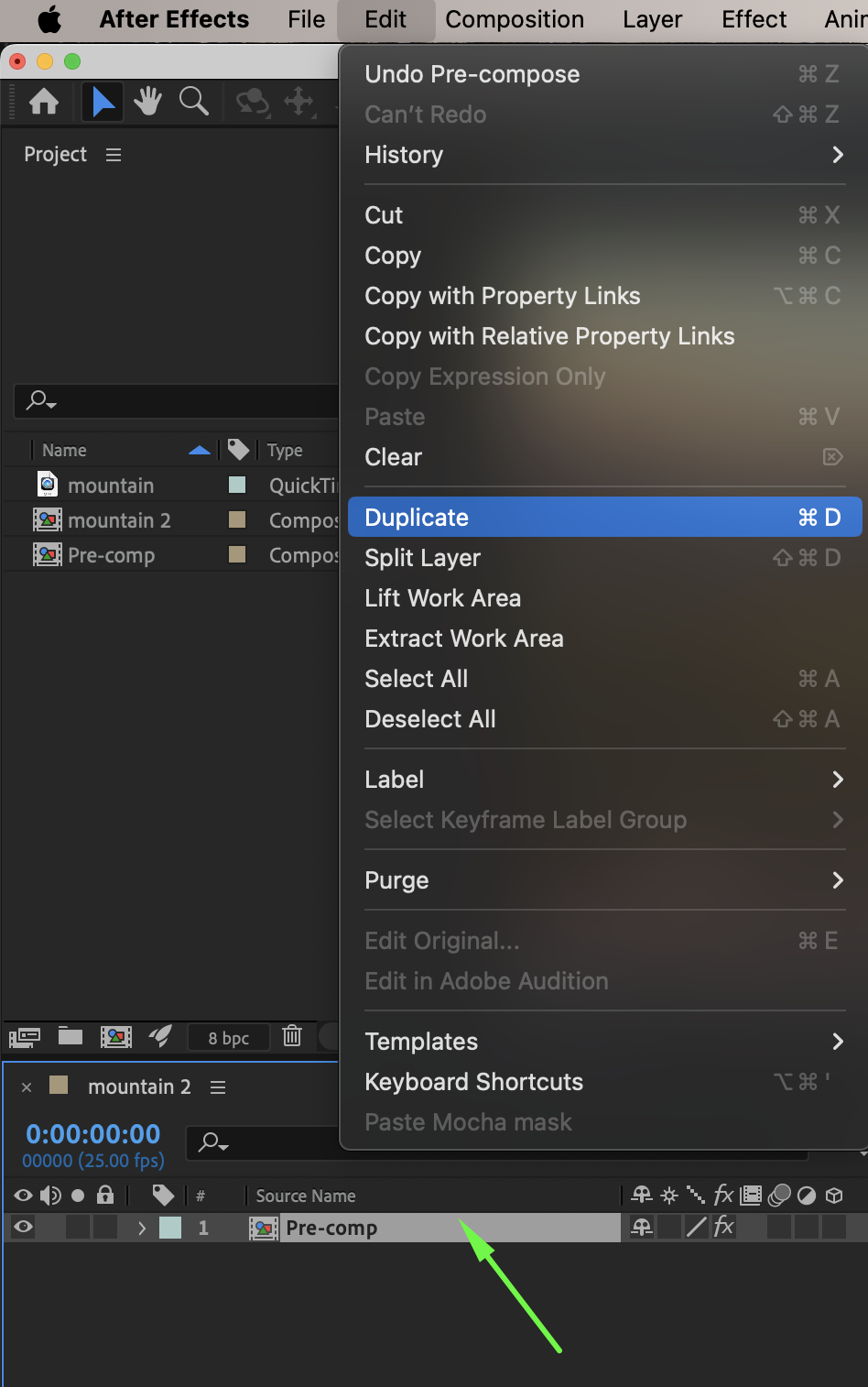Click the Project panel search field

point(179,400)
